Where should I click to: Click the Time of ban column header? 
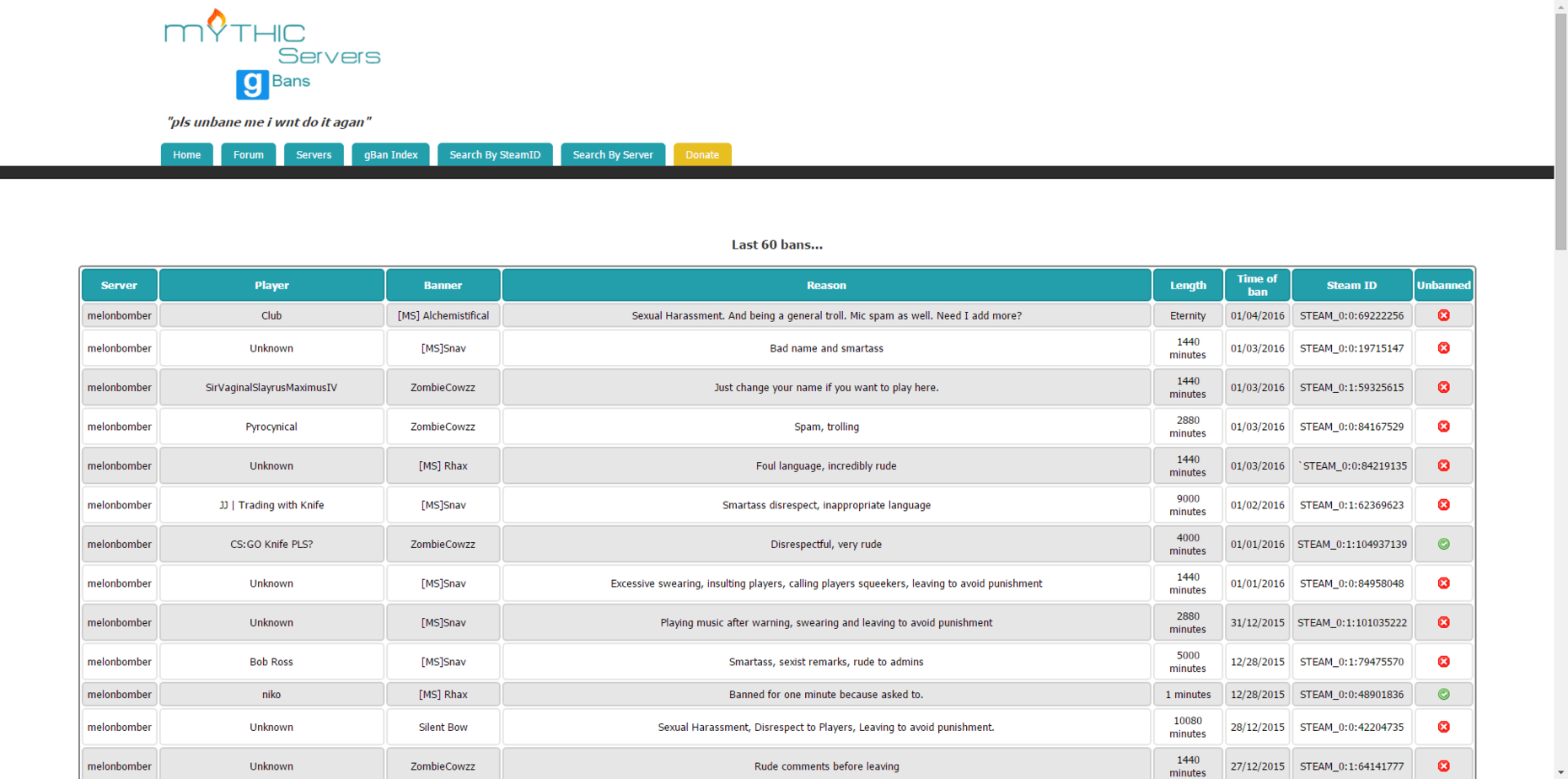coord(1257,285)
